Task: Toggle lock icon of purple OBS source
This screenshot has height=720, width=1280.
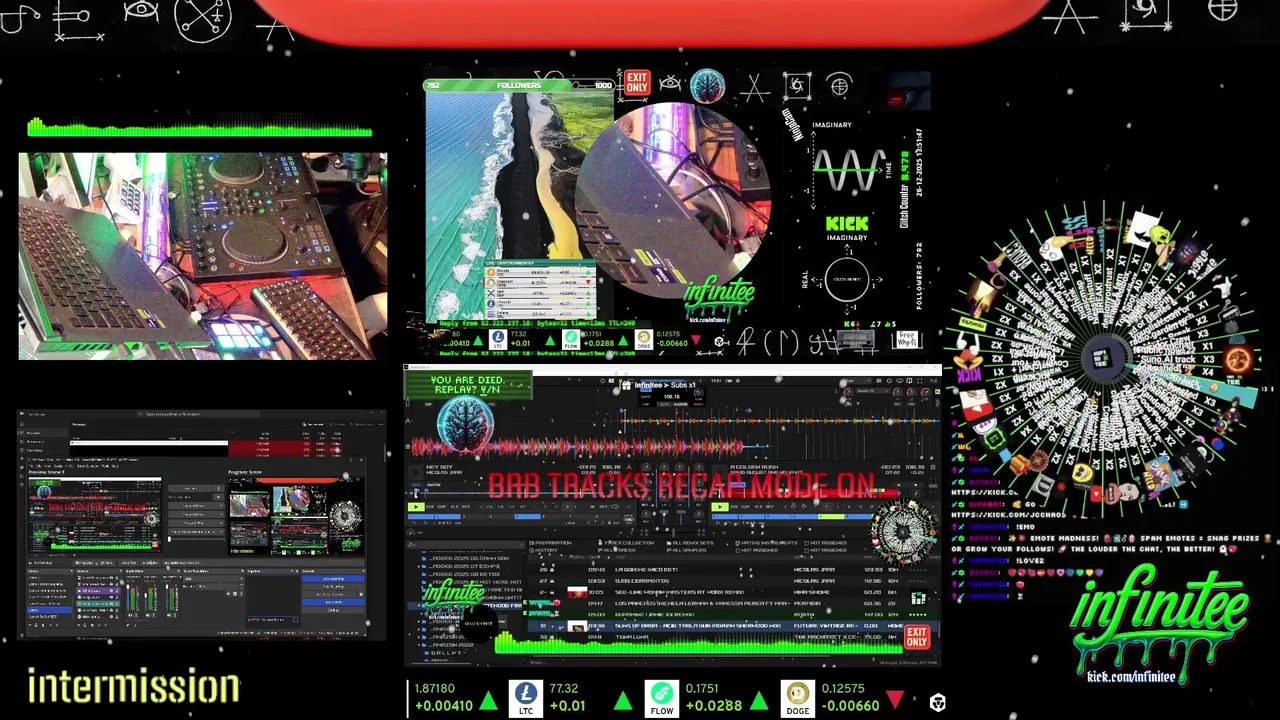Action: [x=117, y=590]
